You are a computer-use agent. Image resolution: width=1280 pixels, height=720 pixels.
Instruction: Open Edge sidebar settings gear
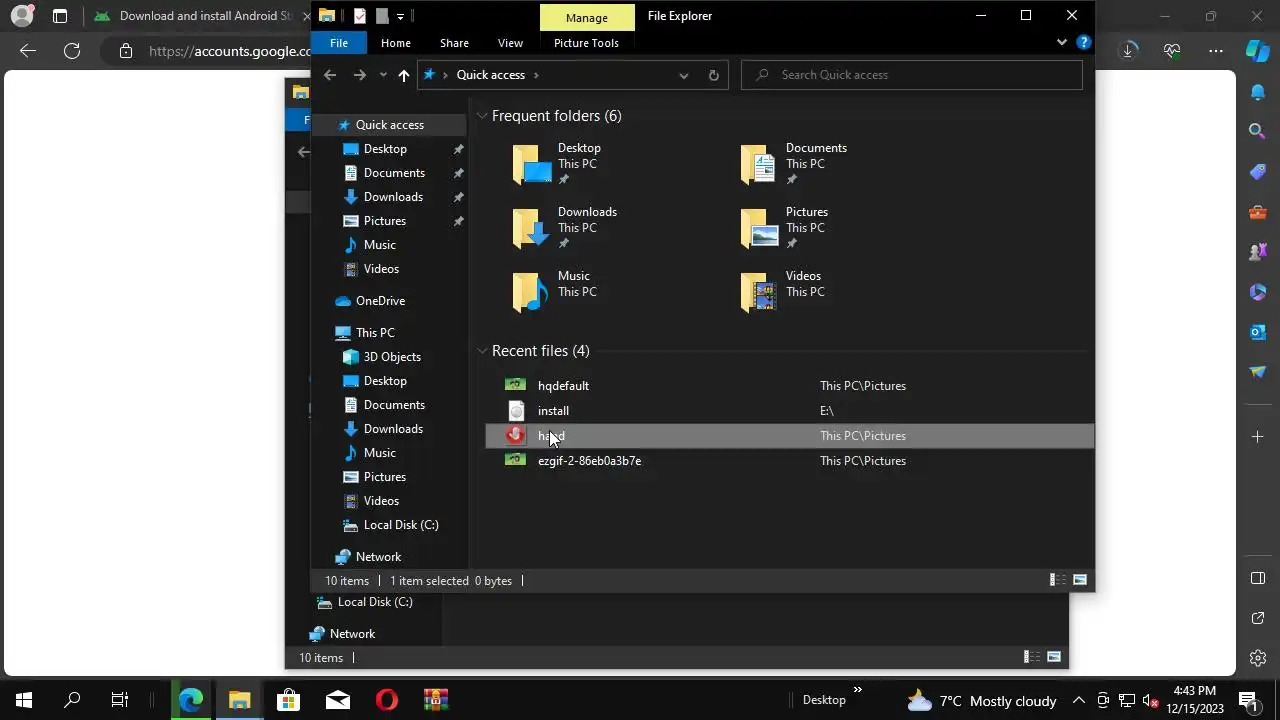(1258, 658)
